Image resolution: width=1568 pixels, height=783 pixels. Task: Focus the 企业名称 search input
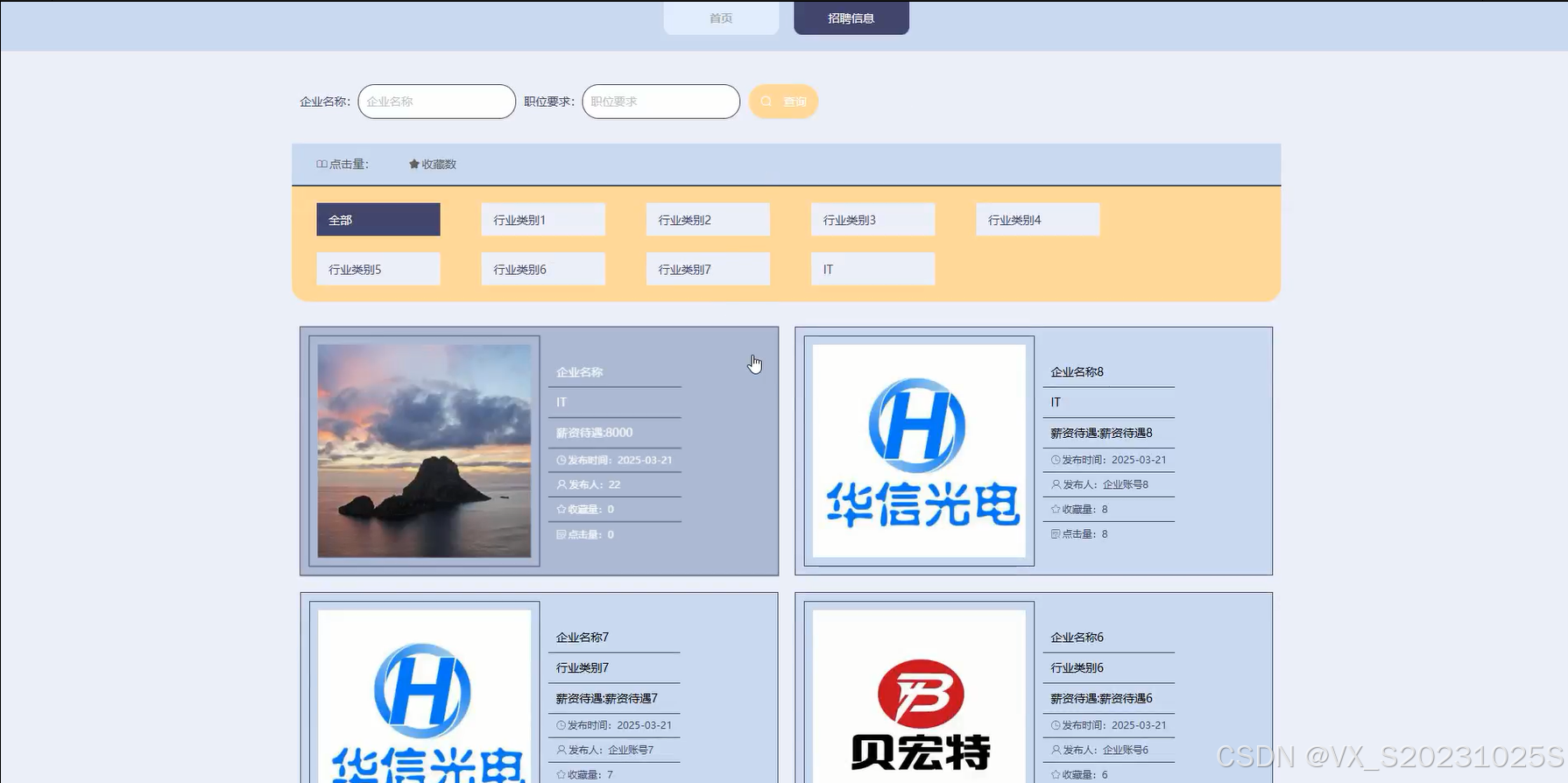pyautogui.click(x=436, y=102)
